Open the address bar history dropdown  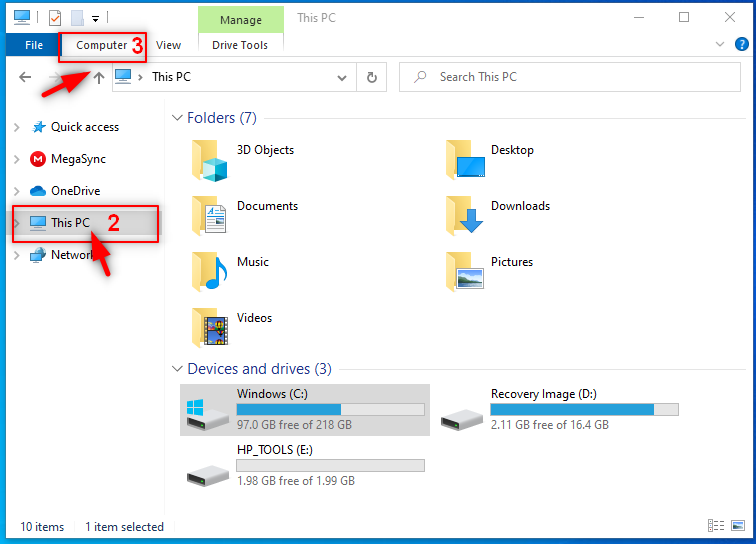coord(342,78)
